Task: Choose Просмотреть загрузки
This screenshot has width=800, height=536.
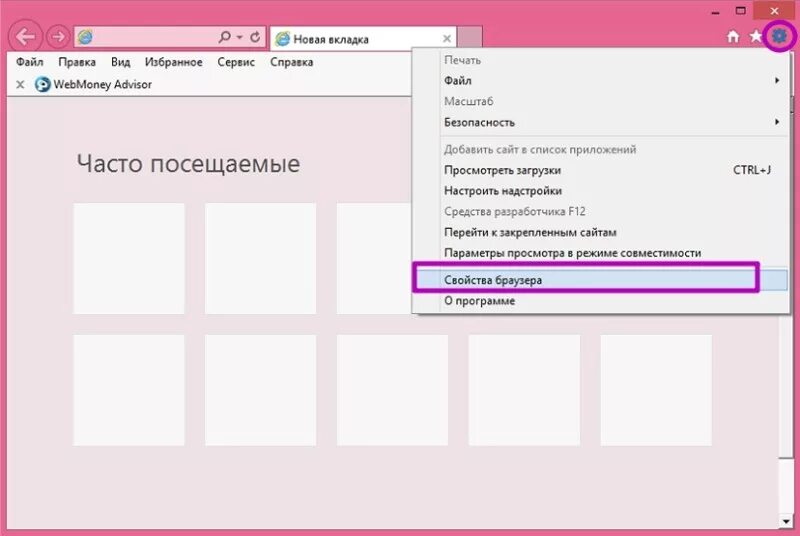Action: (x=601, y=170)
